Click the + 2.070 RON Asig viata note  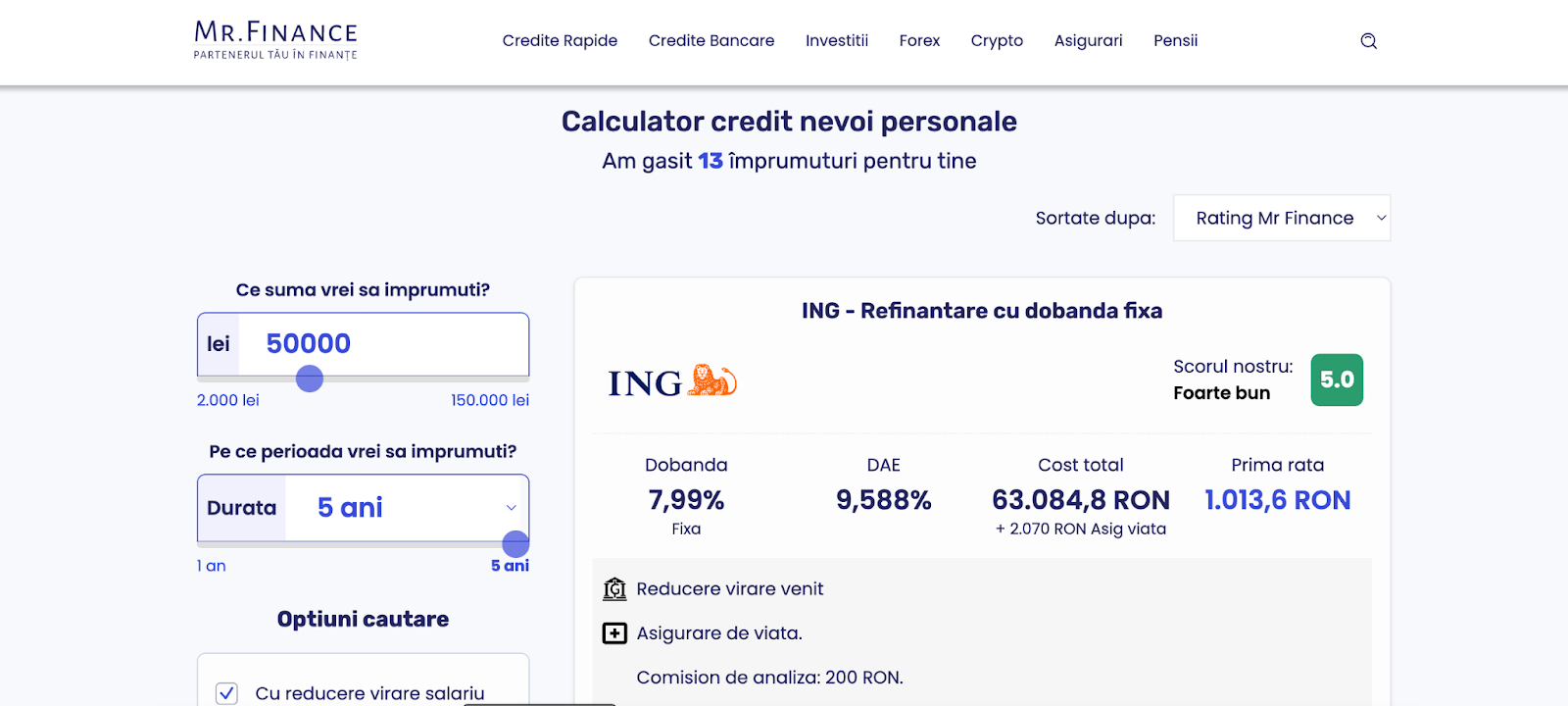[x=1081, y=529]
